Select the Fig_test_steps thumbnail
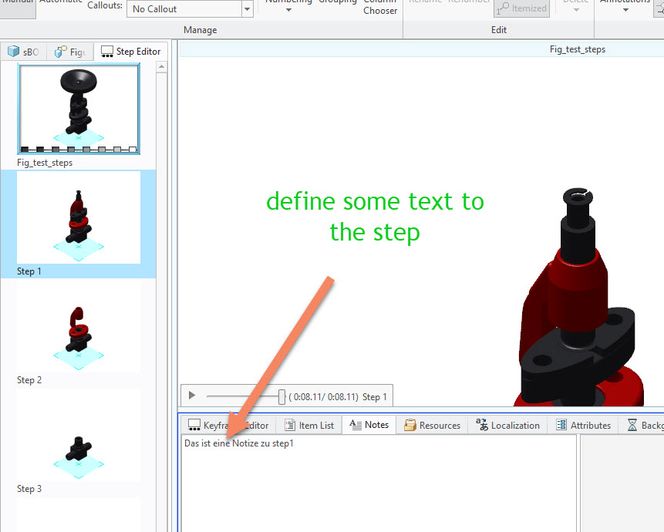 (x=78, y=111)
